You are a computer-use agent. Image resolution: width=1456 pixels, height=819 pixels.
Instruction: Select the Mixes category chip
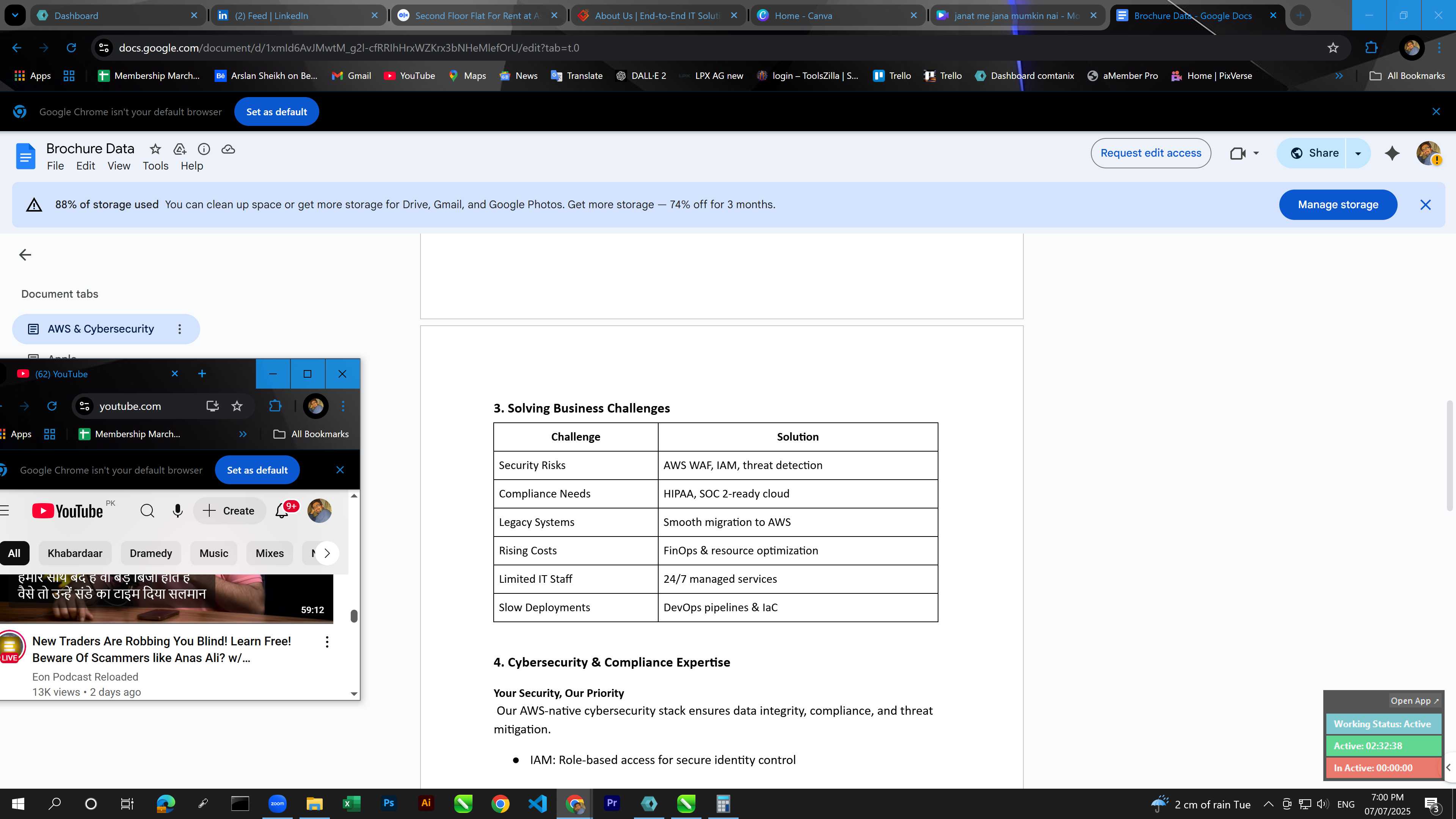pos(270,553)
